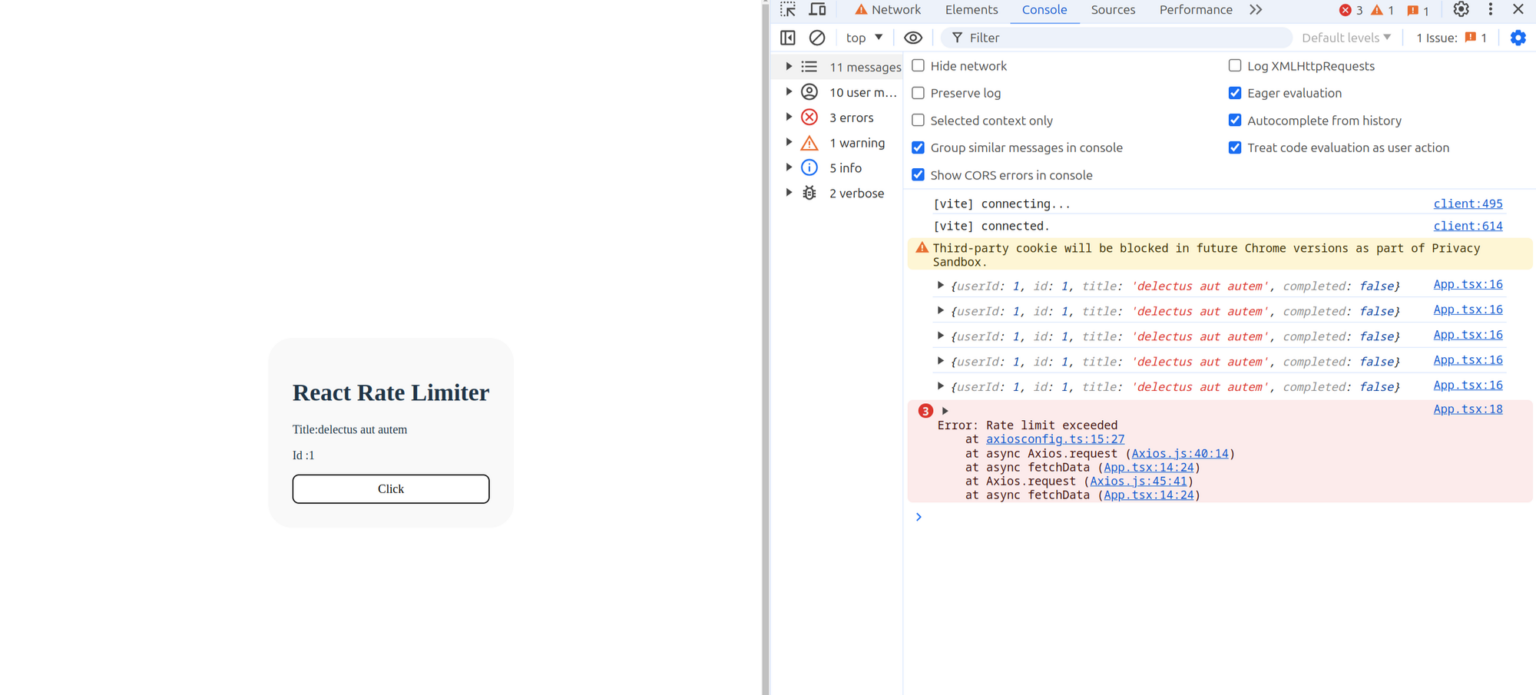The image size is (1536, 695).
Task: Select the inspect element cursor tool
Action: pyautogui.click(x=787, y=9)
